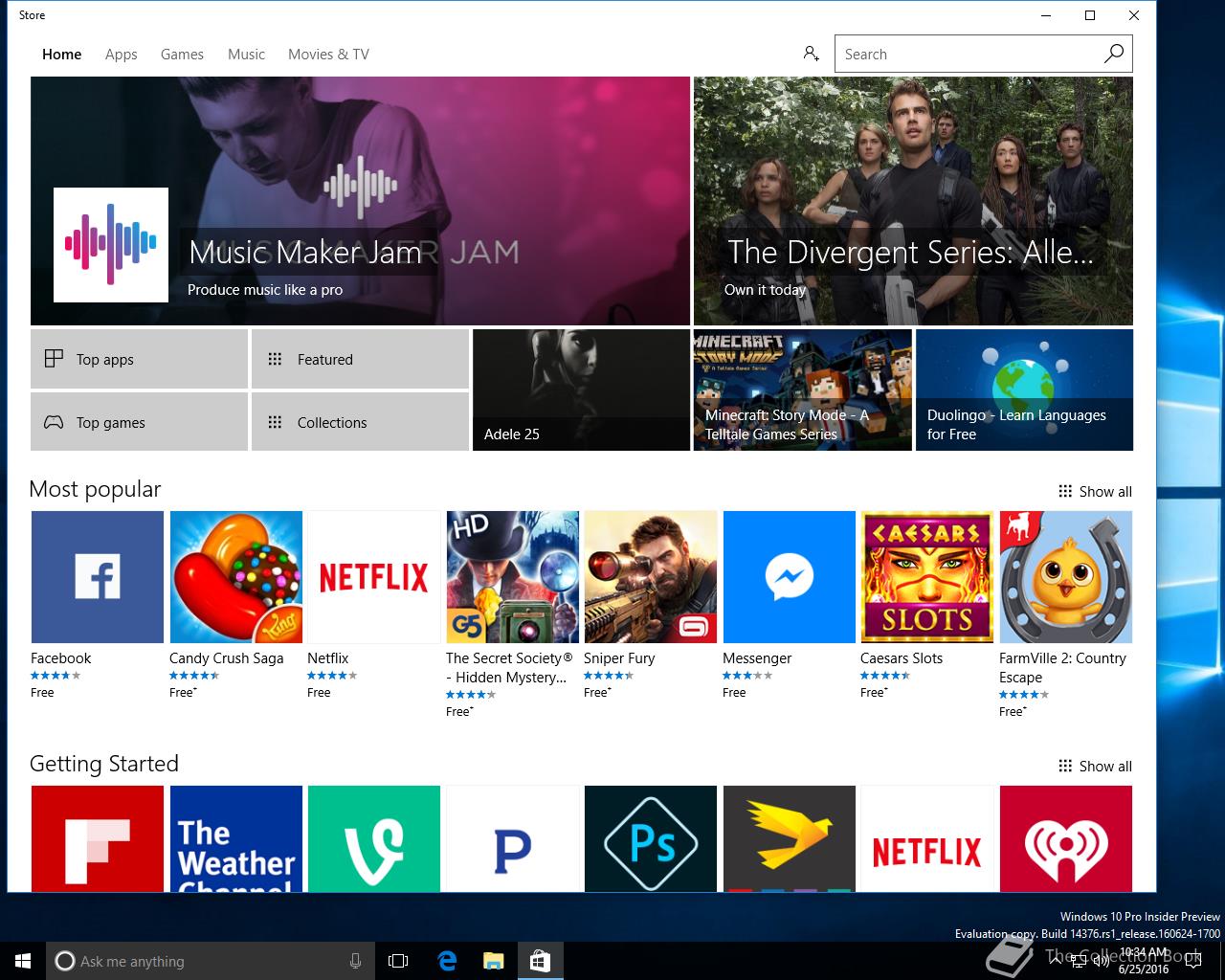Open the Flipboard app tile

point(98,838)
